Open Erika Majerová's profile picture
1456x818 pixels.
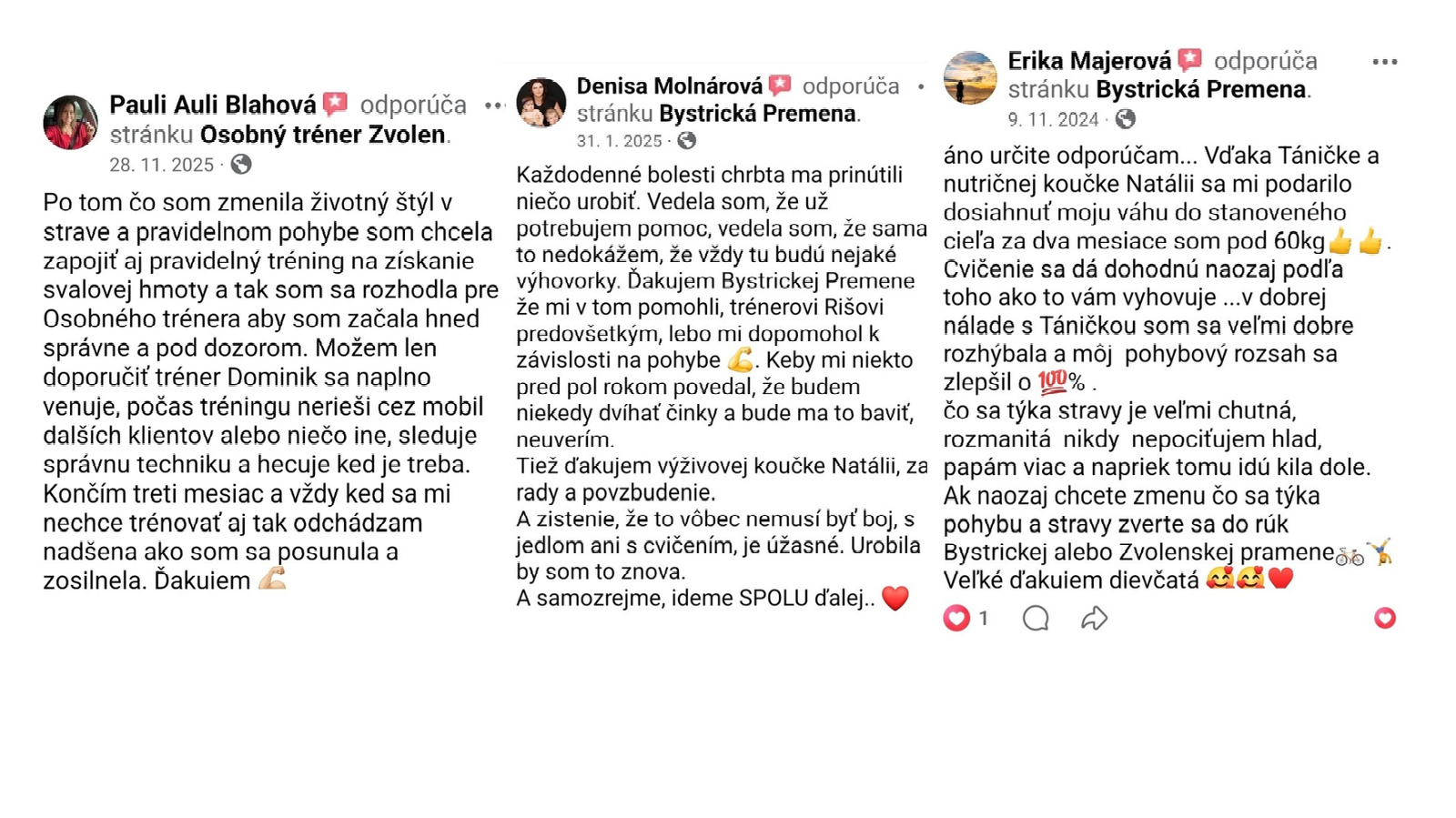pos(970,77)
